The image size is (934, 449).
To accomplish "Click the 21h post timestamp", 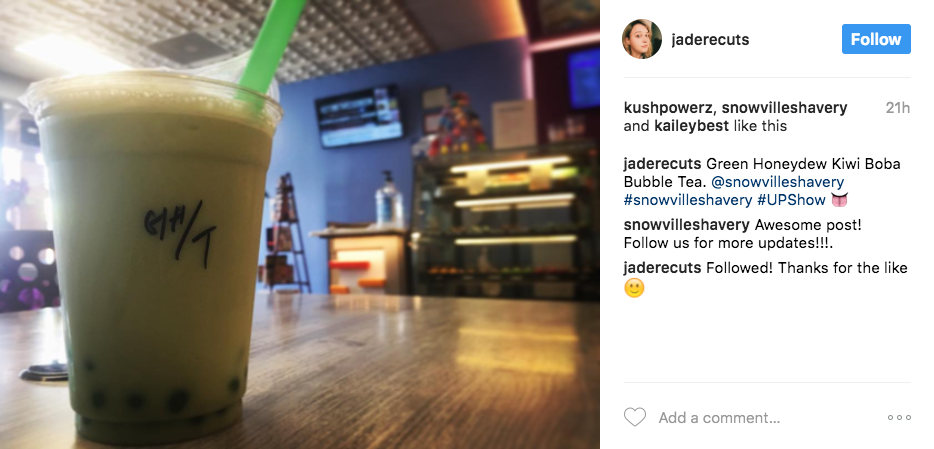I will click(x=898, y=108).
